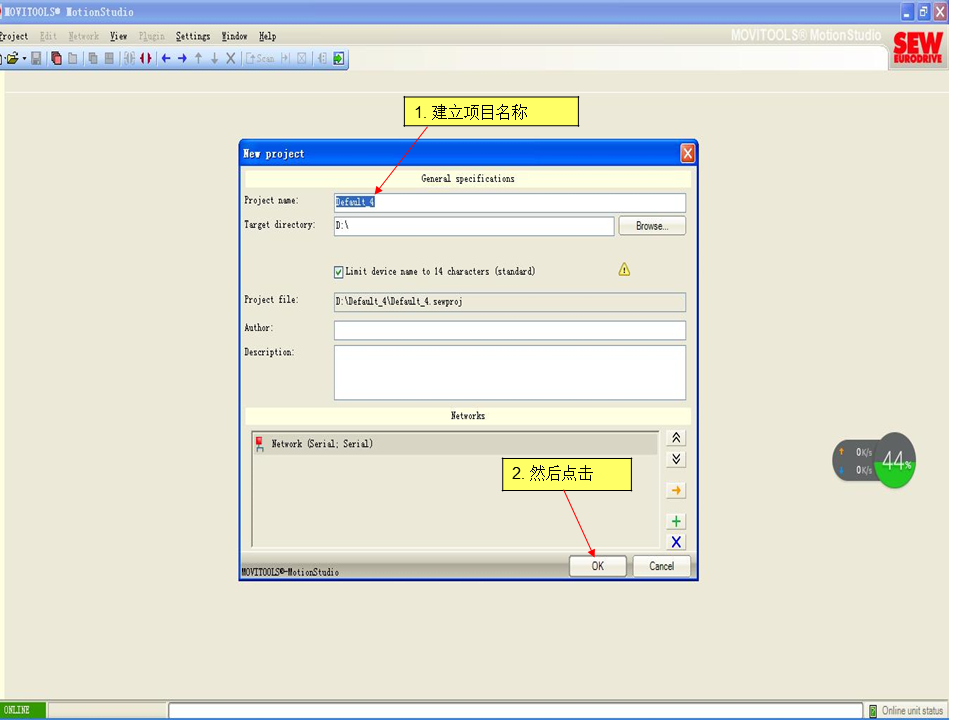Viewport: 960px width, 720px height.
Task: Move network up with double chevron up
Action: 676,438
